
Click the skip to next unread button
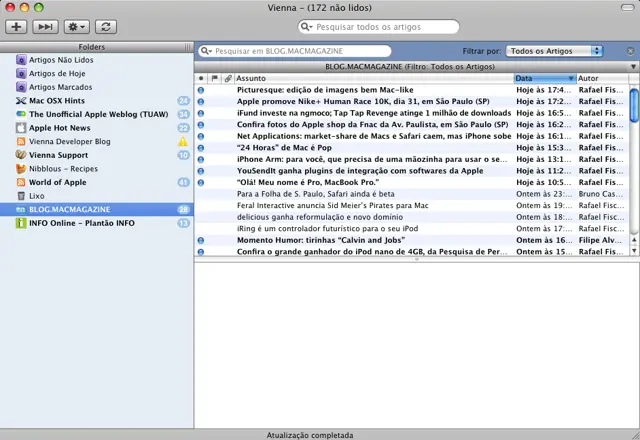(45, 27)
